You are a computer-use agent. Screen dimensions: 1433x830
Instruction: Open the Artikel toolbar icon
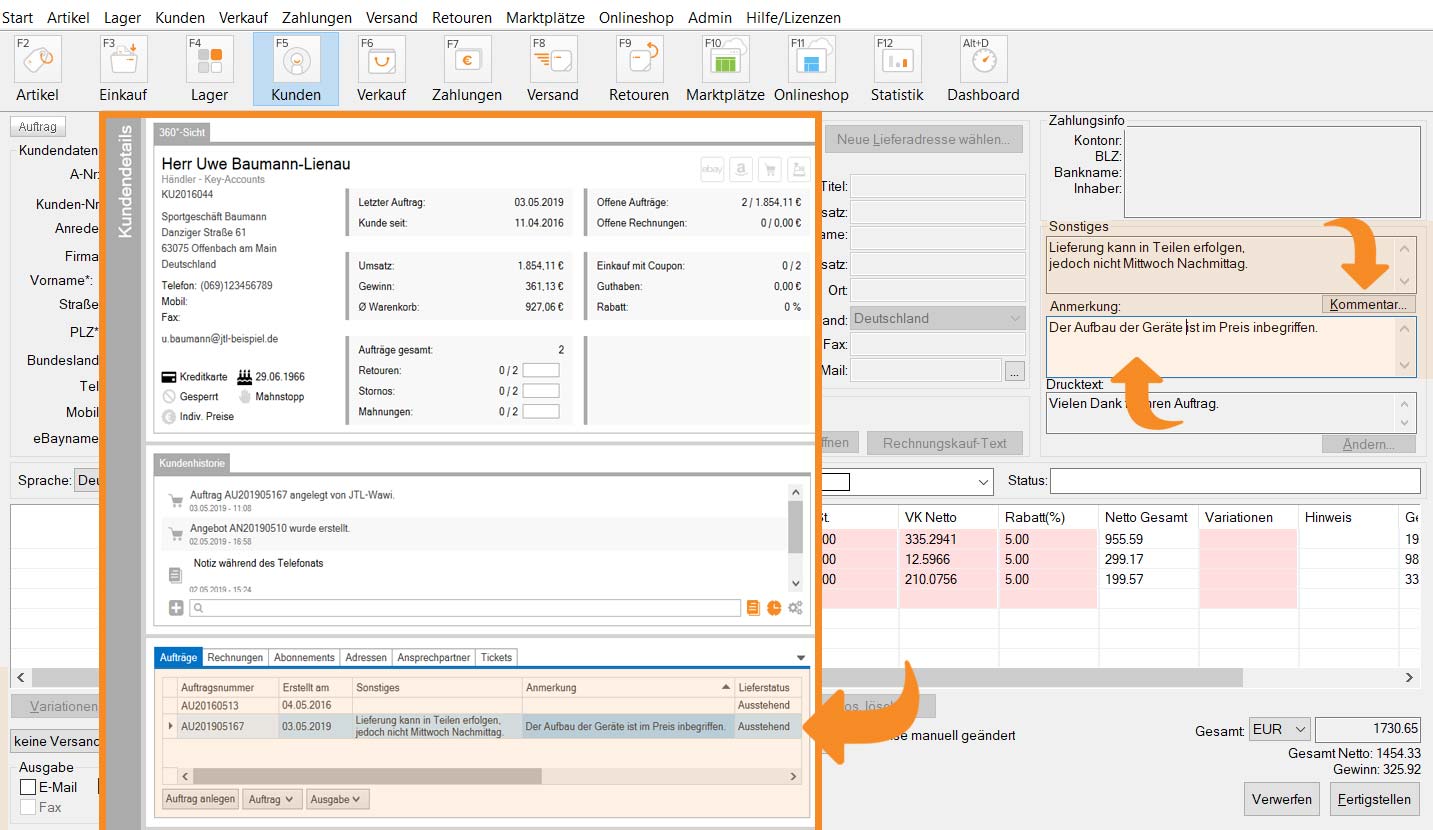point(37,60)
